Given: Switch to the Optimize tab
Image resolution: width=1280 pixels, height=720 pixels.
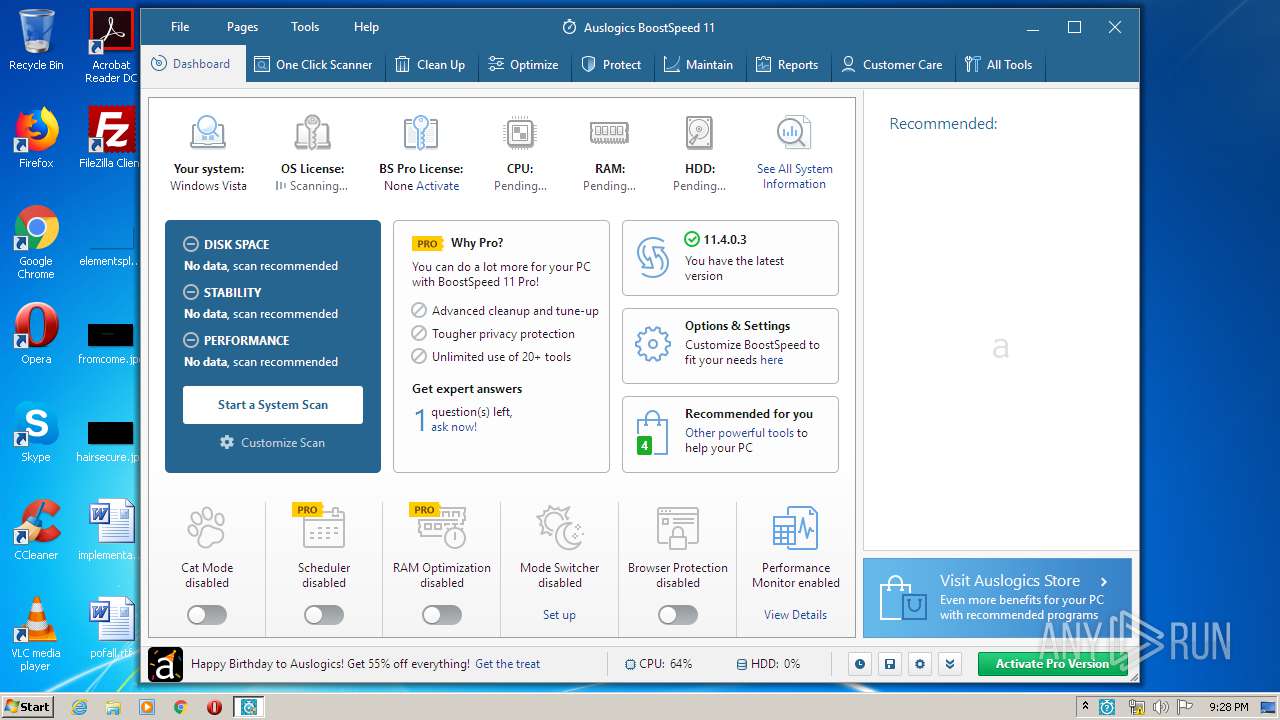Looking at the screenshot, I should (523, 64).
